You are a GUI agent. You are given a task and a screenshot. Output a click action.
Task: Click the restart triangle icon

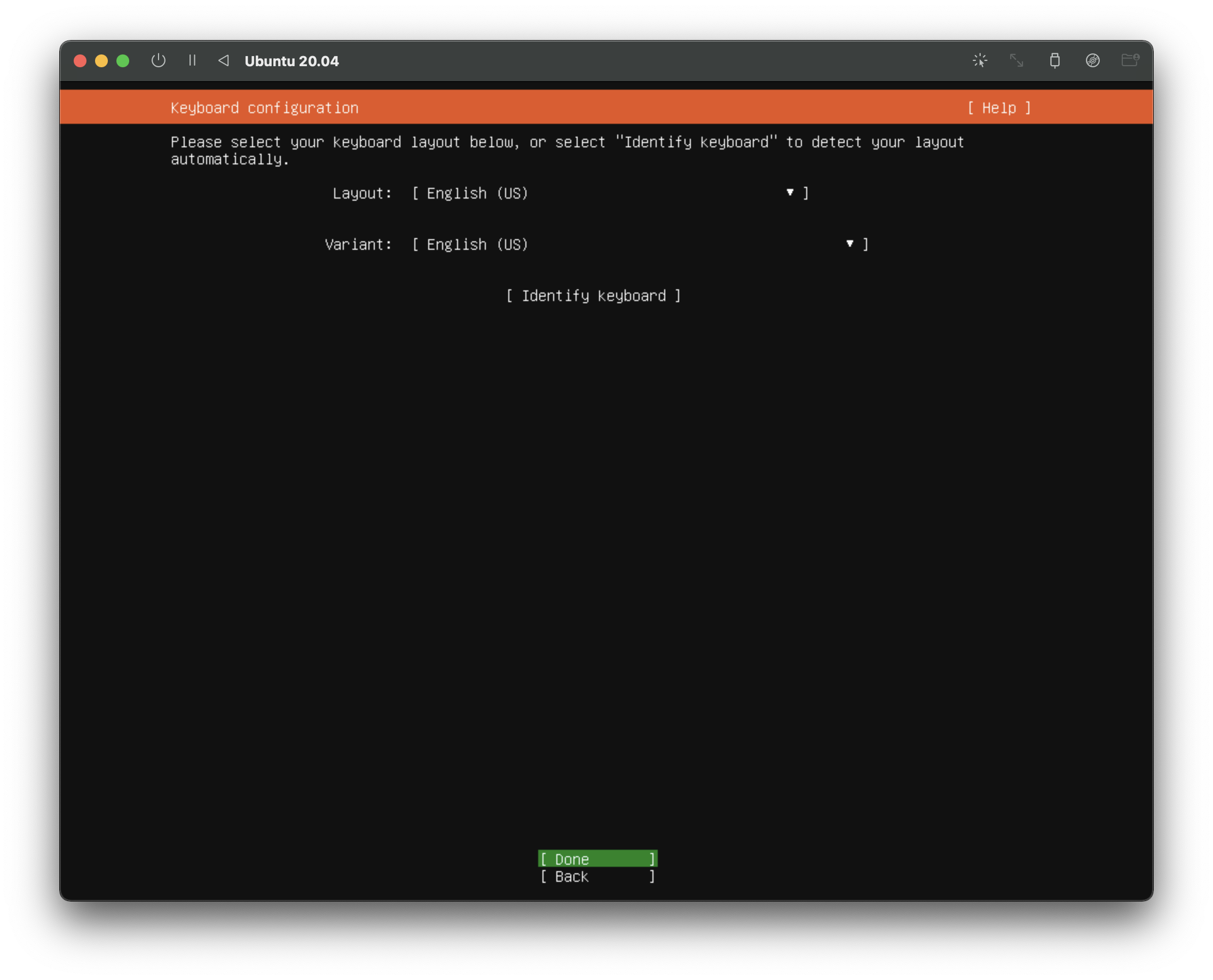click(224, 60)
